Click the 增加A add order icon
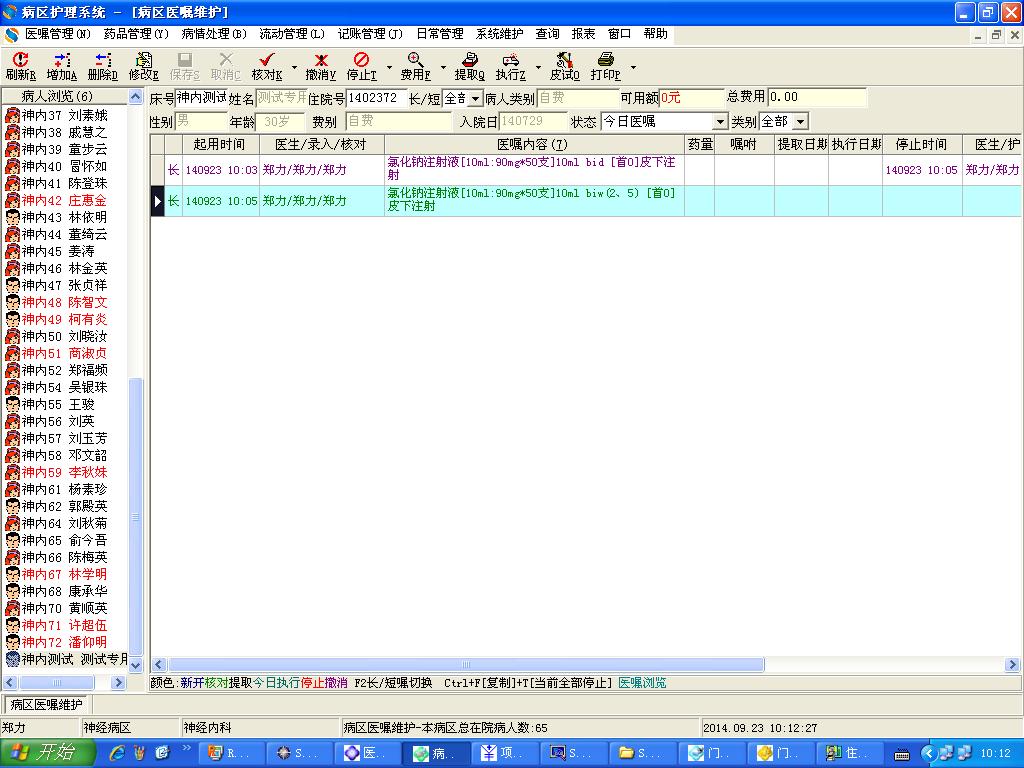The width and height of the screenshot is (1024, 768). point(61,67)
